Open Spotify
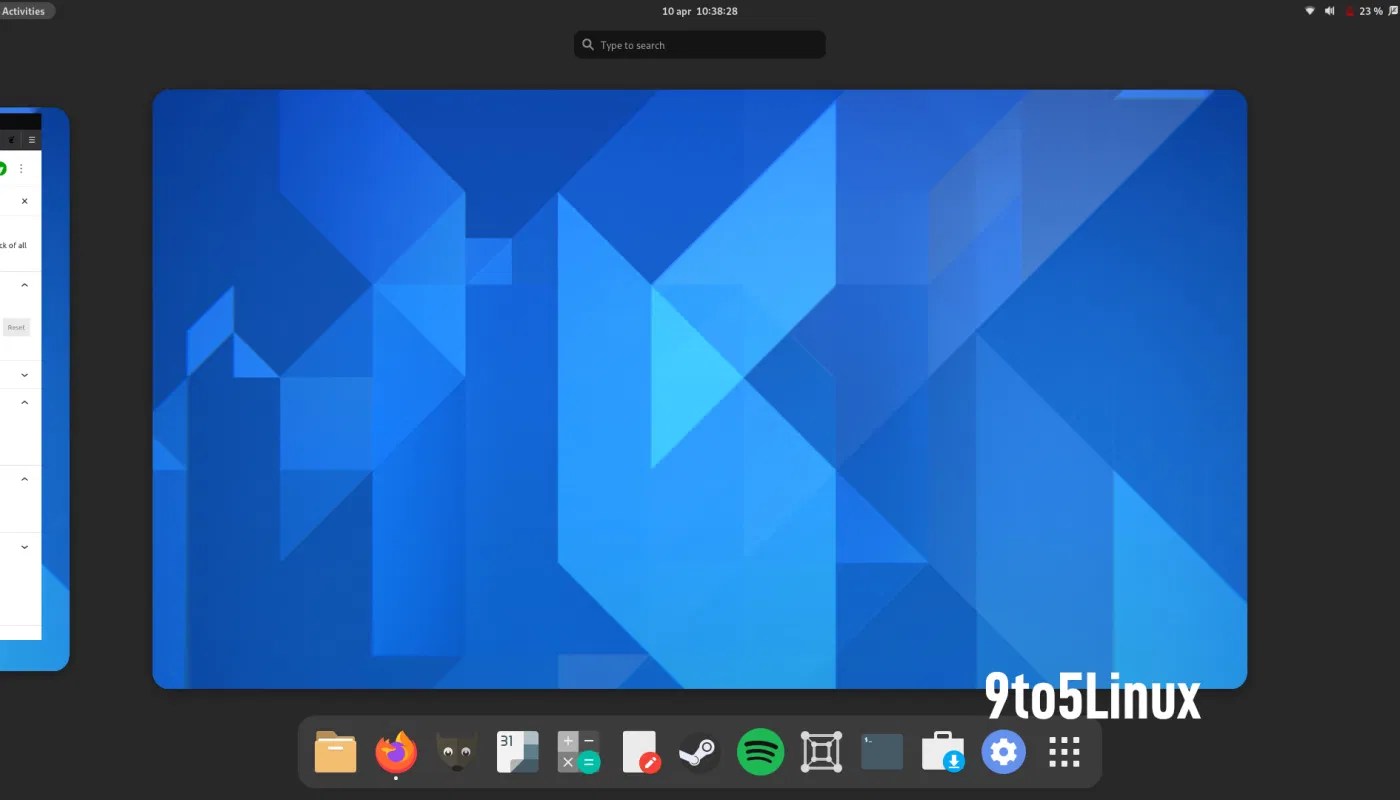The width and height of the screenshot is (1400, 800). 760,751
